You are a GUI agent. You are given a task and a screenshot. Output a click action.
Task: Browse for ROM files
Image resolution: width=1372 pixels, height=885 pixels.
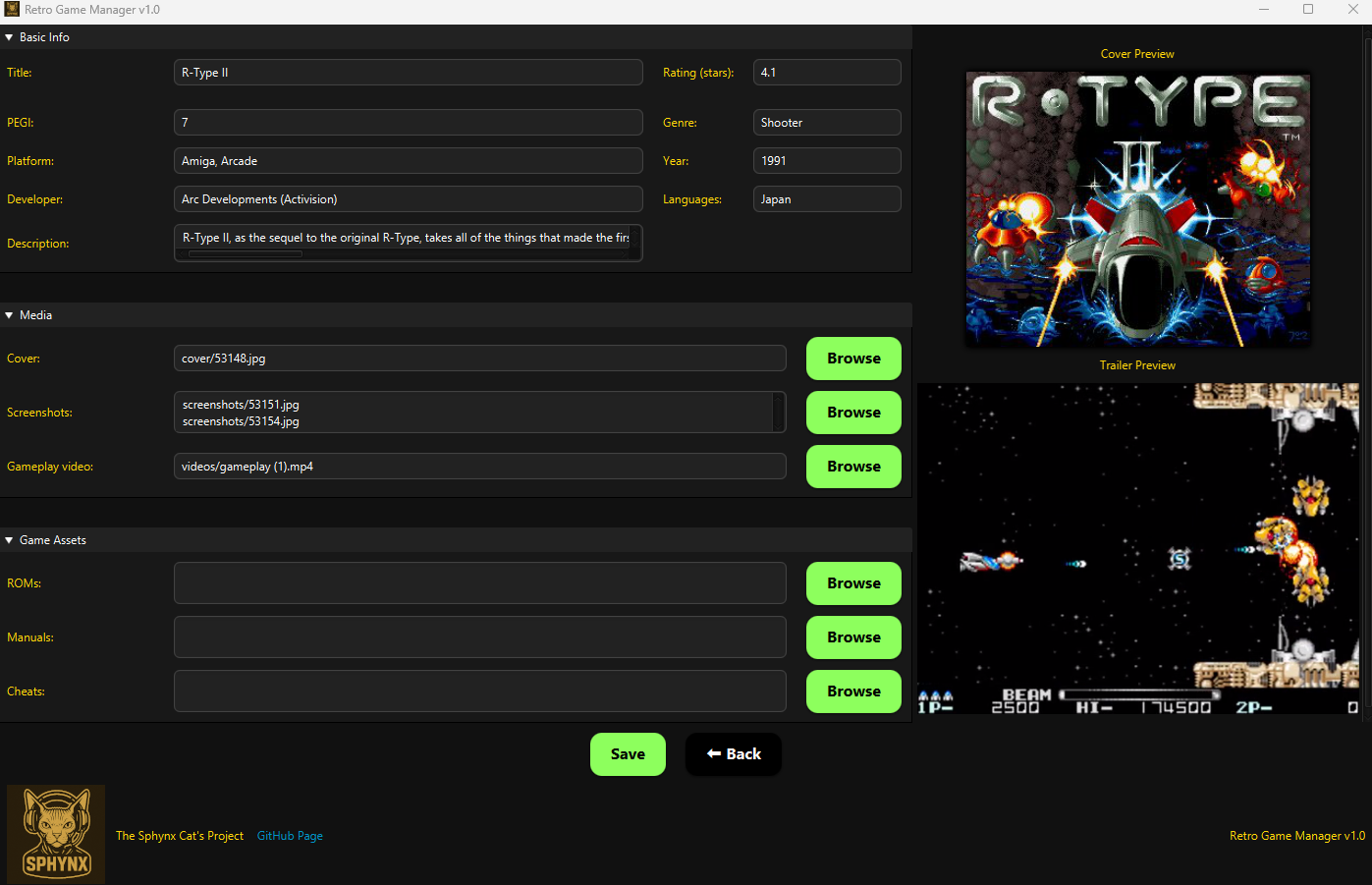pos(852,583)
